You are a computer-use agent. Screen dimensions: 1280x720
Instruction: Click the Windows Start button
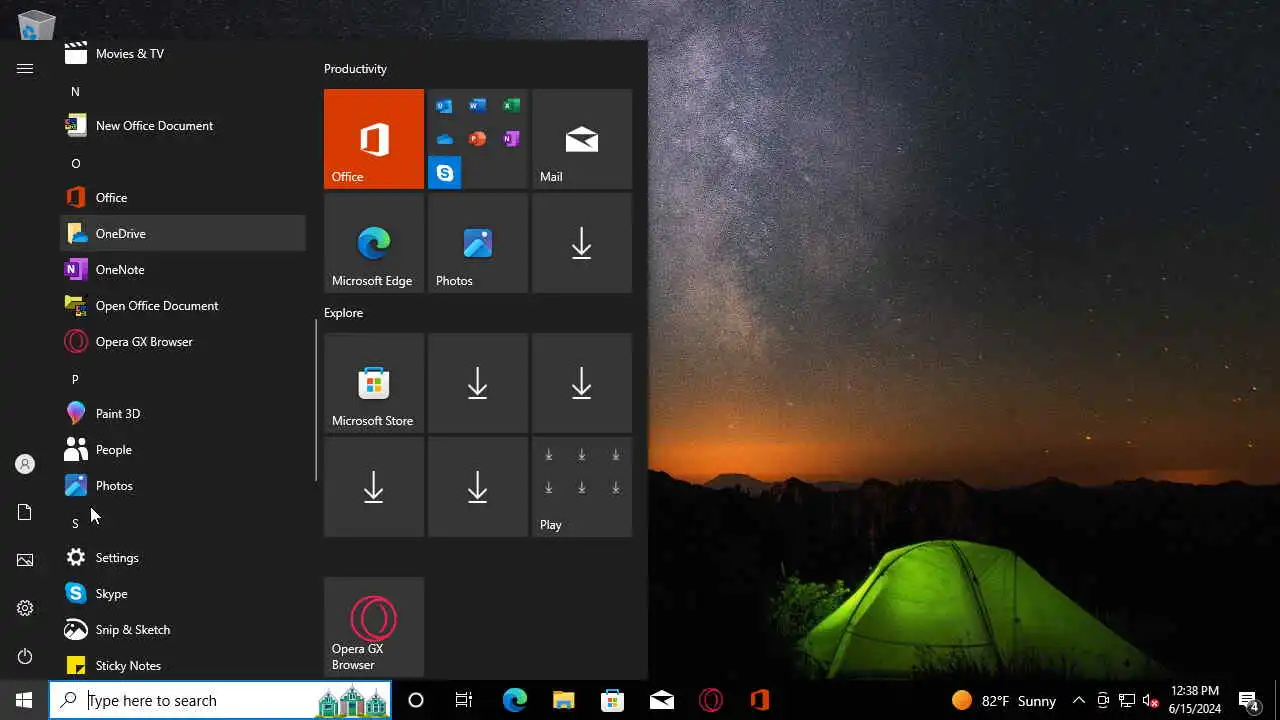coord(24,700)
